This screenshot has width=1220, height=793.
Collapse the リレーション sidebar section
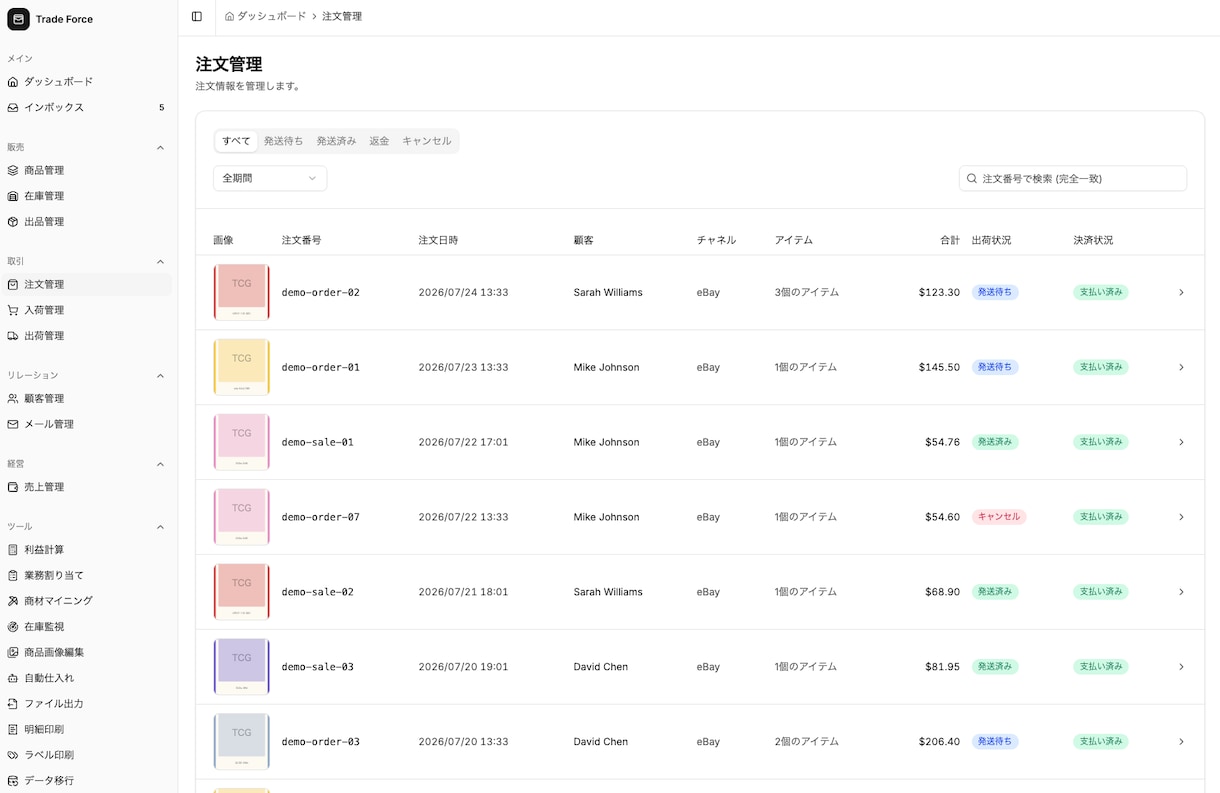(x=160, y=376)
